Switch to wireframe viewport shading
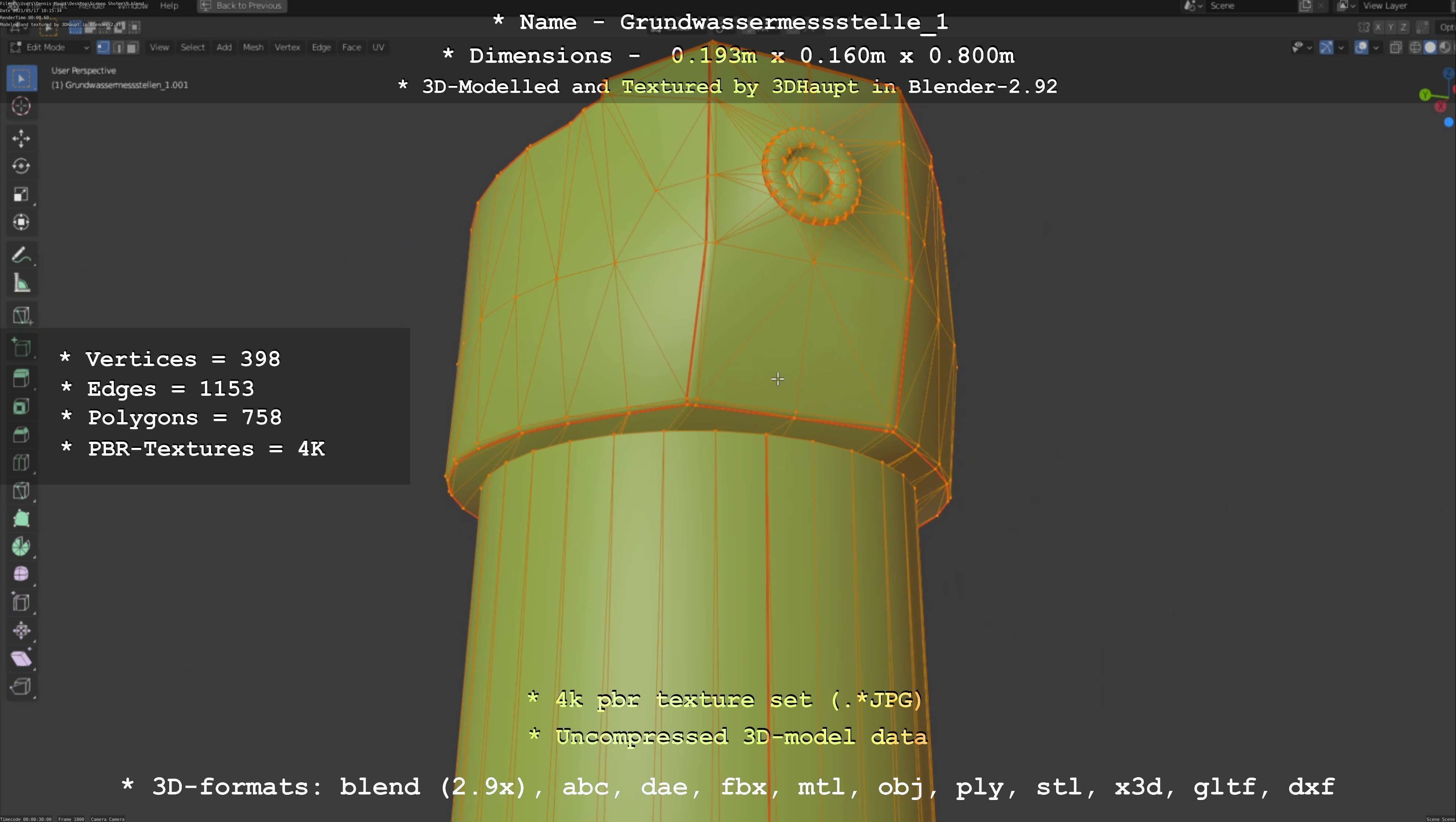This screenshot has height=822, width=1456. point(1415,47)
